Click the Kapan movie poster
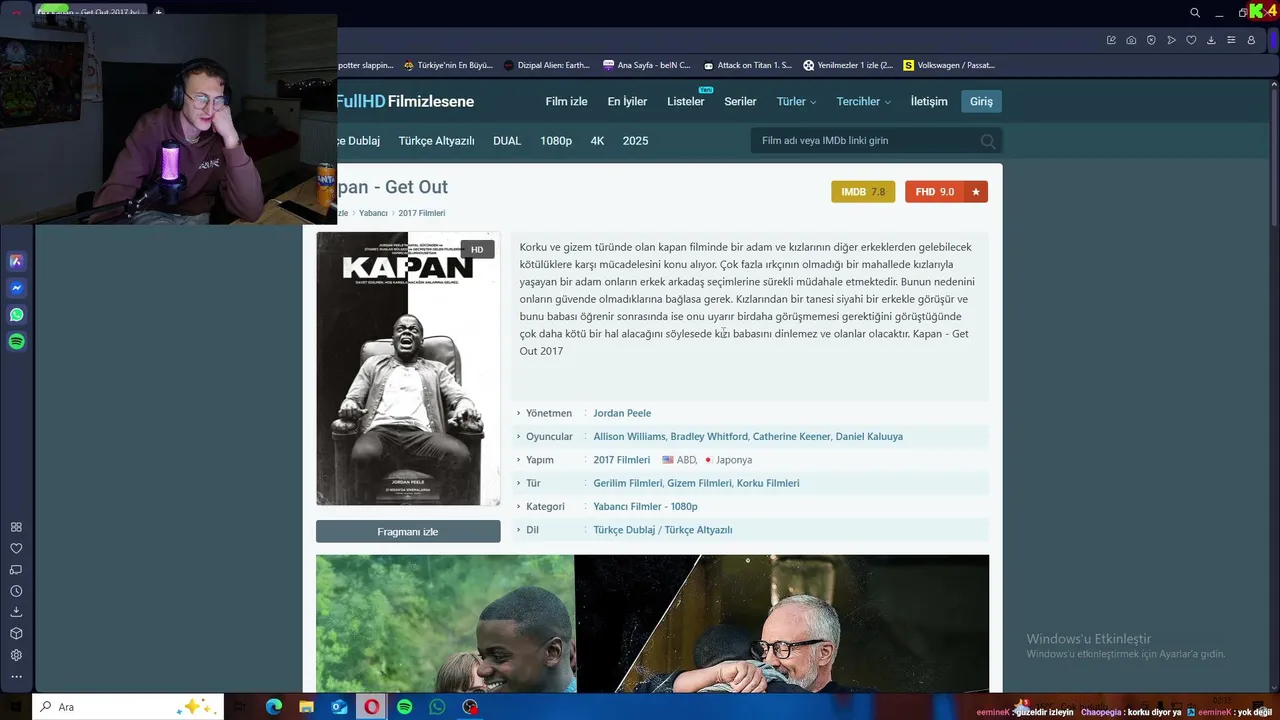Screen dimensions: 1280x720 point(408,369)
